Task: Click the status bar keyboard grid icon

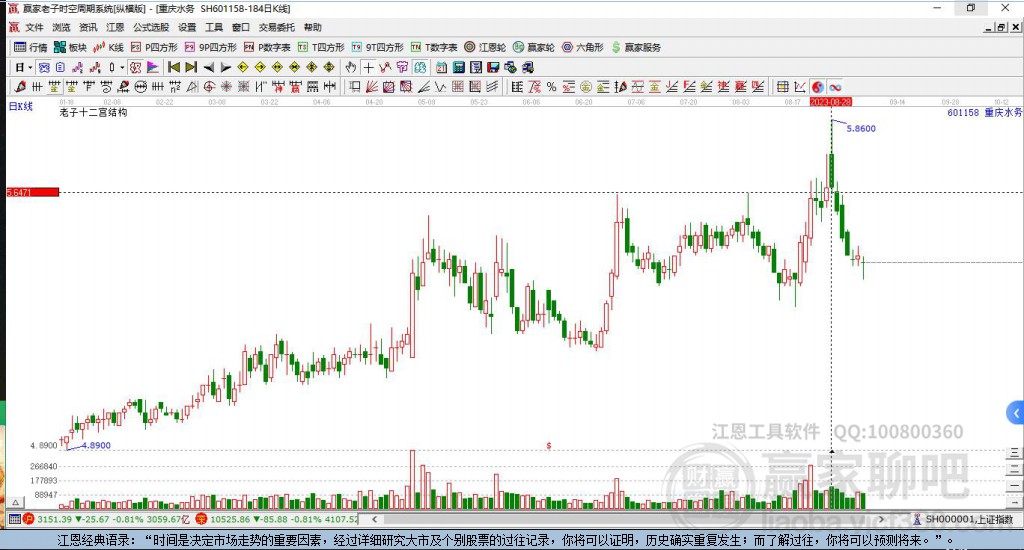Action: (x=14, y=519)
